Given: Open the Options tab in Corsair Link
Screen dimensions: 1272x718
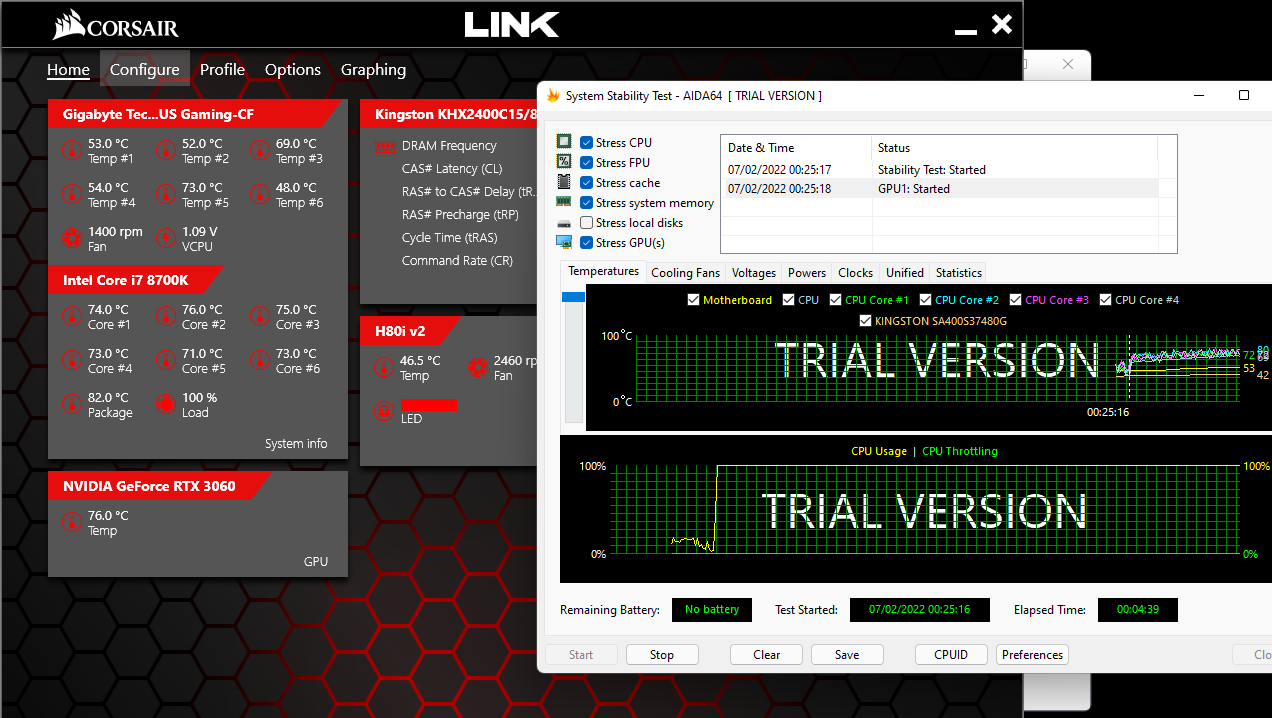Looking at the screenshot, I should click(x=293, y=70).
